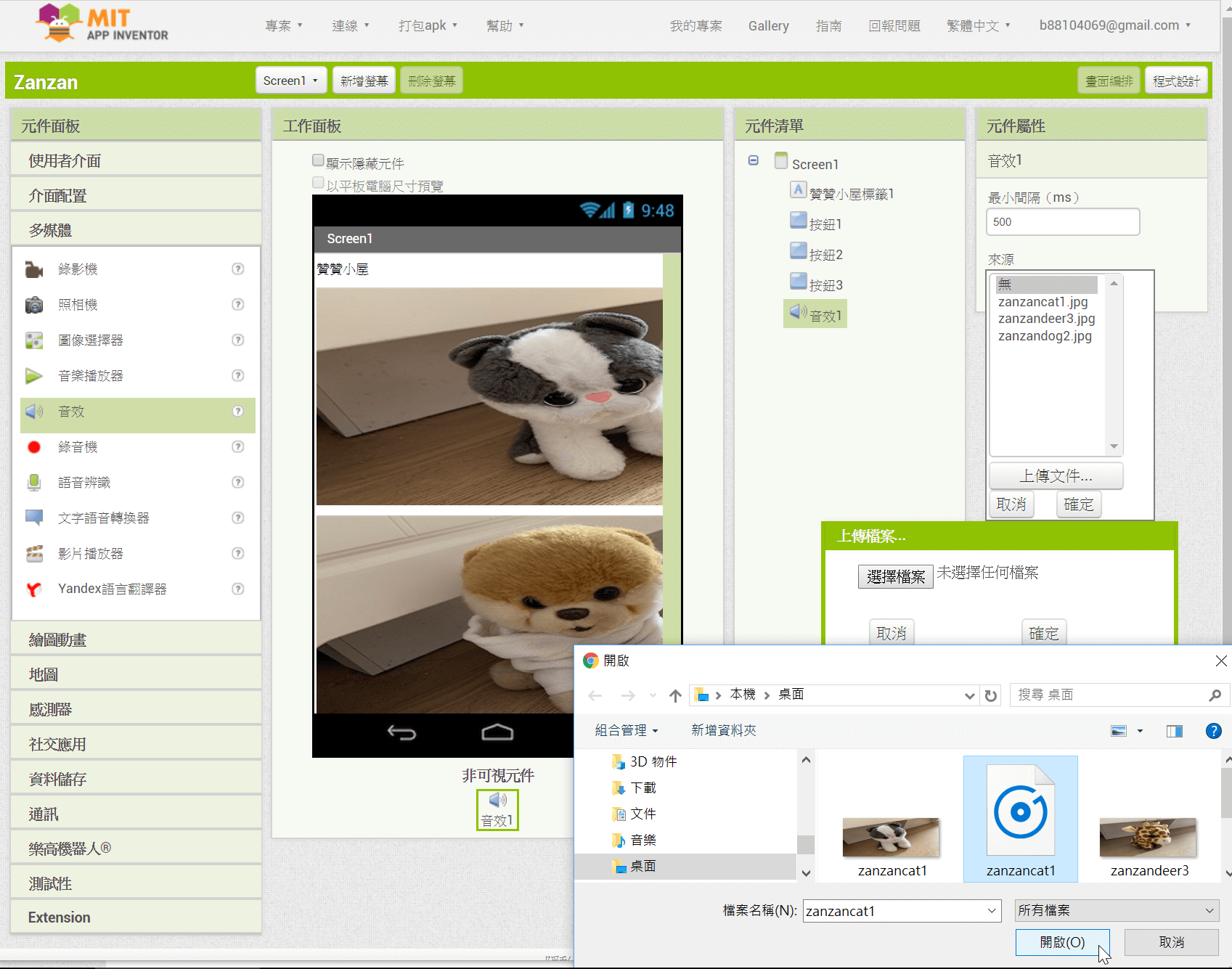Open the Gallery link
The height and width of the screenshot is (969, 1232).
(768, 25)
